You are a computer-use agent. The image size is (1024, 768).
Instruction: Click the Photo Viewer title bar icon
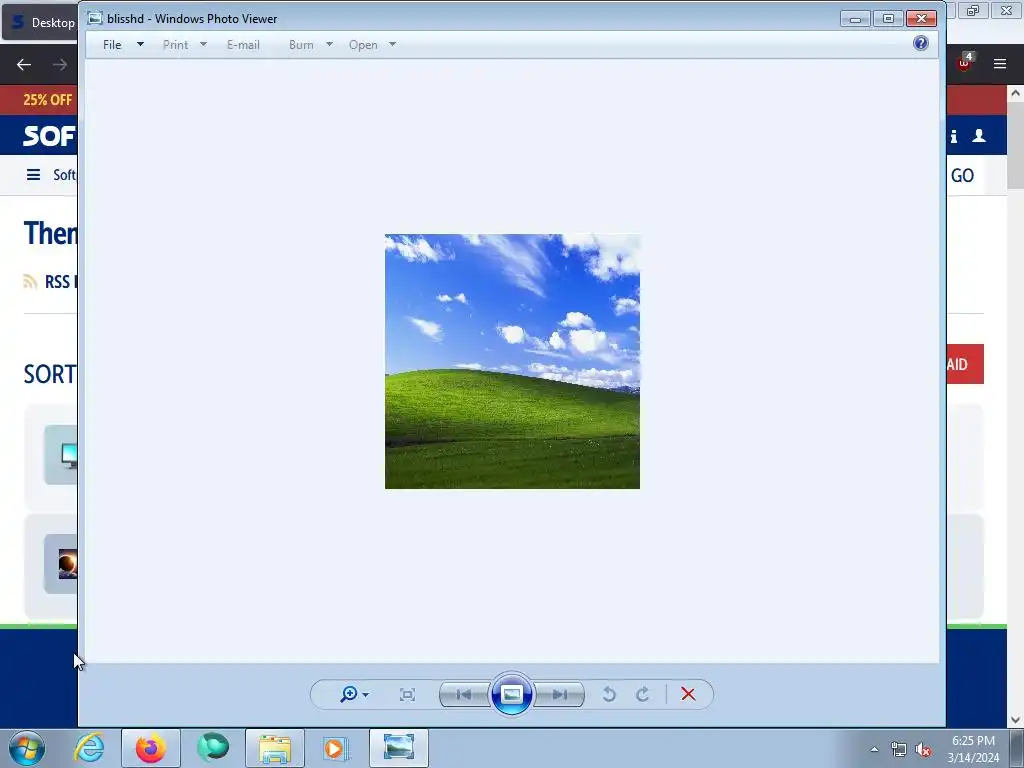coord(95,18)
